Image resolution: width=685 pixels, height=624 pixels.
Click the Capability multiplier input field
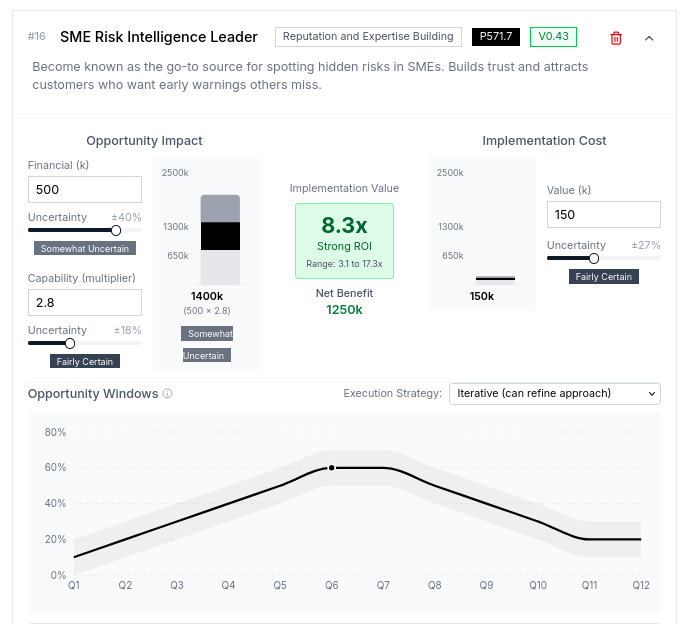click(x=85, y=303)
